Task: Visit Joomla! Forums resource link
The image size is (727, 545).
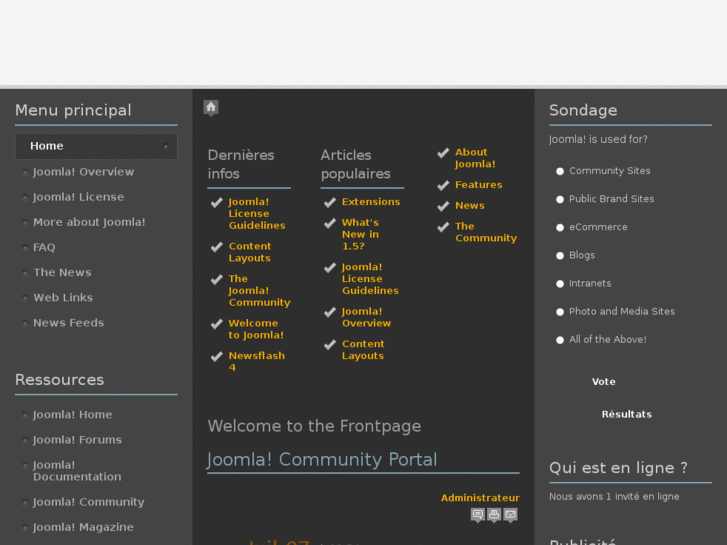Action: [77, 440]
